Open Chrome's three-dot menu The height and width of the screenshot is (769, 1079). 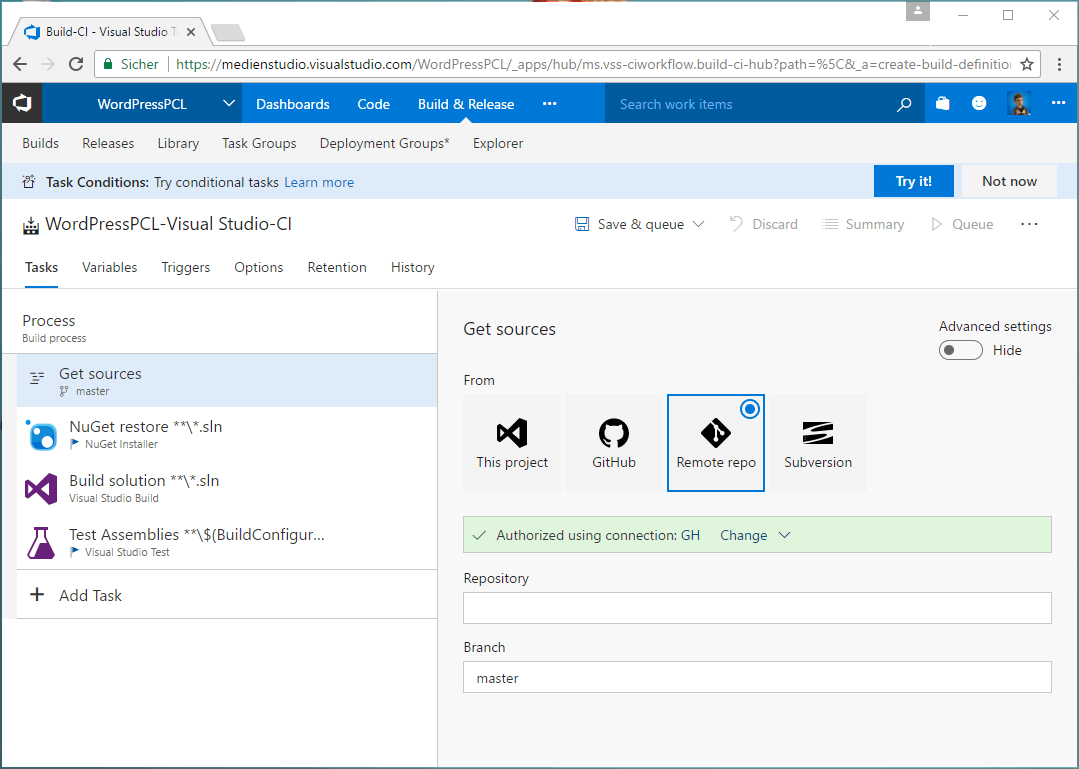point(1059,64)
